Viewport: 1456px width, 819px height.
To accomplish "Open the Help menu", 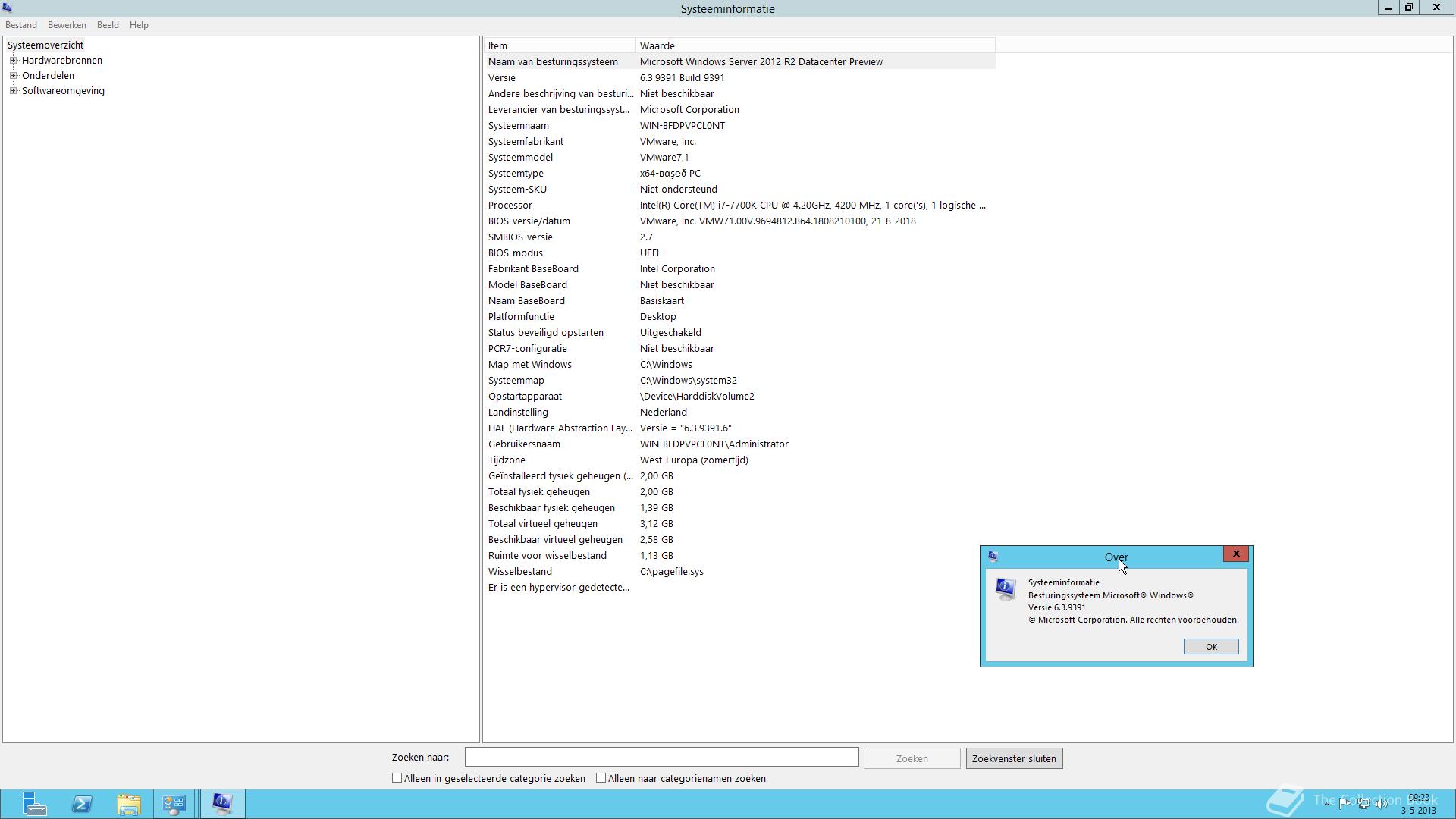I will click(139, 25).
